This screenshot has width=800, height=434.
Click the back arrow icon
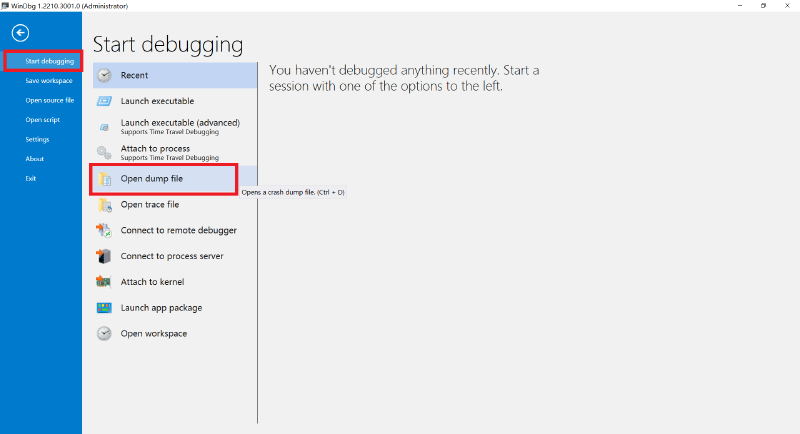pyautogui.click(x=20, y=33)
